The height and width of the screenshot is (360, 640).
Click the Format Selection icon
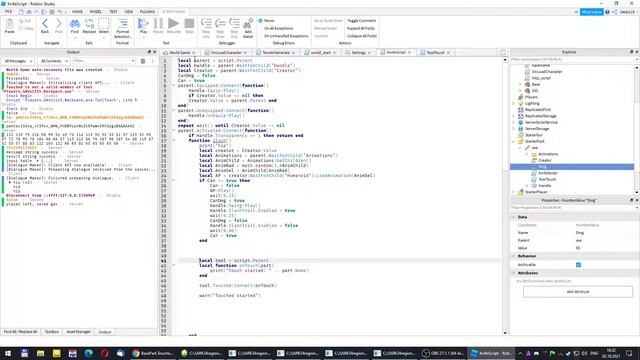point(122,28)
